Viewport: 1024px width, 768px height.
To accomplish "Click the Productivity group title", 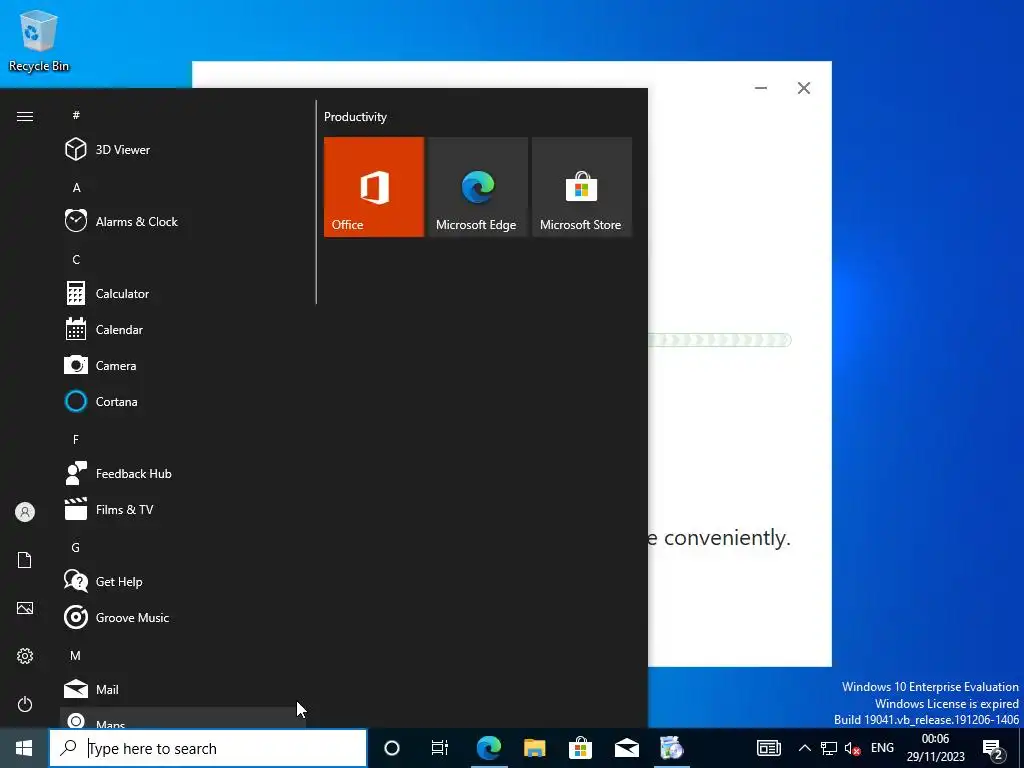I will point(355,117).
